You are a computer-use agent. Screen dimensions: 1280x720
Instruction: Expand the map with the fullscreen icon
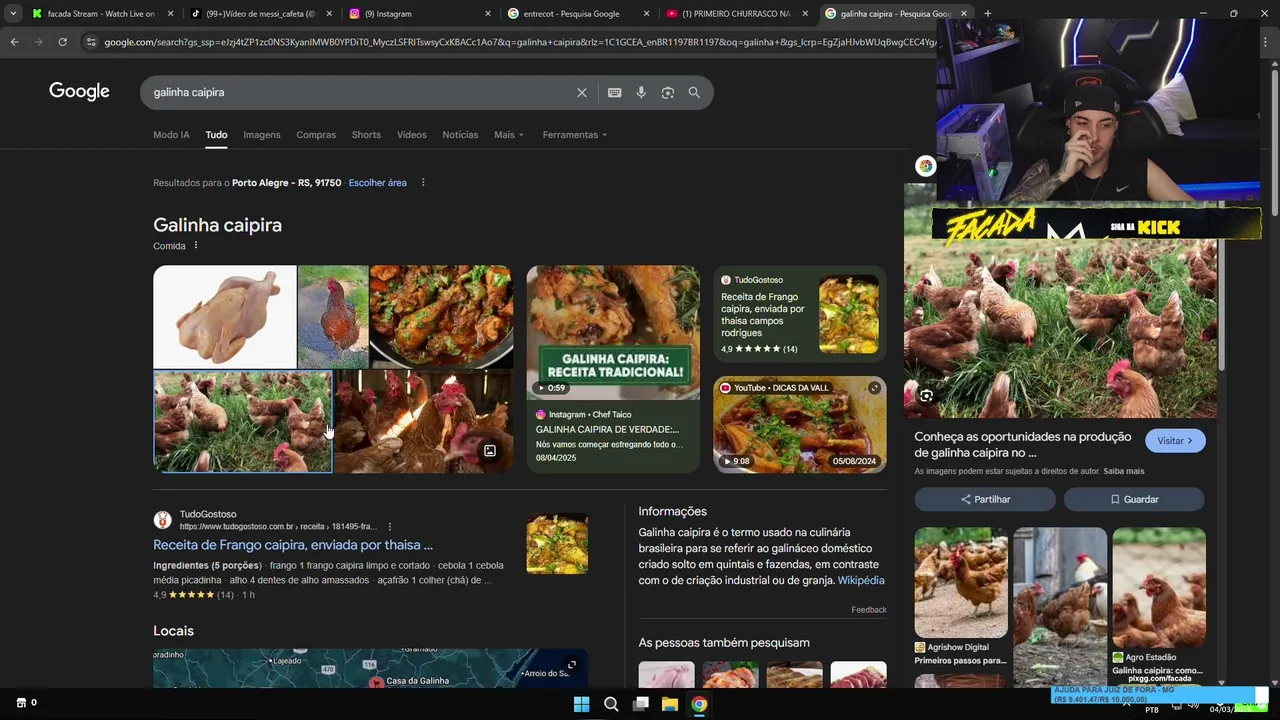572,665
